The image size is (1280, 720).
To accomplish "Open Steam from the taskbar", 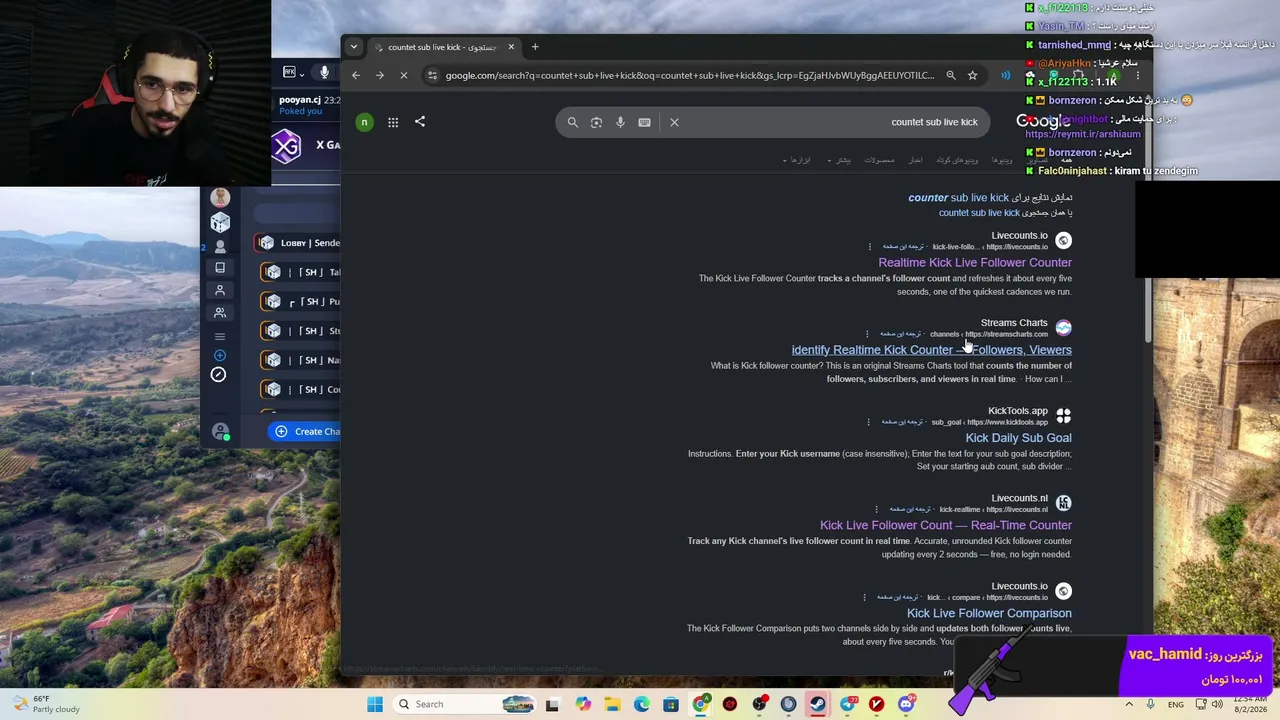I will click(817, 704).
